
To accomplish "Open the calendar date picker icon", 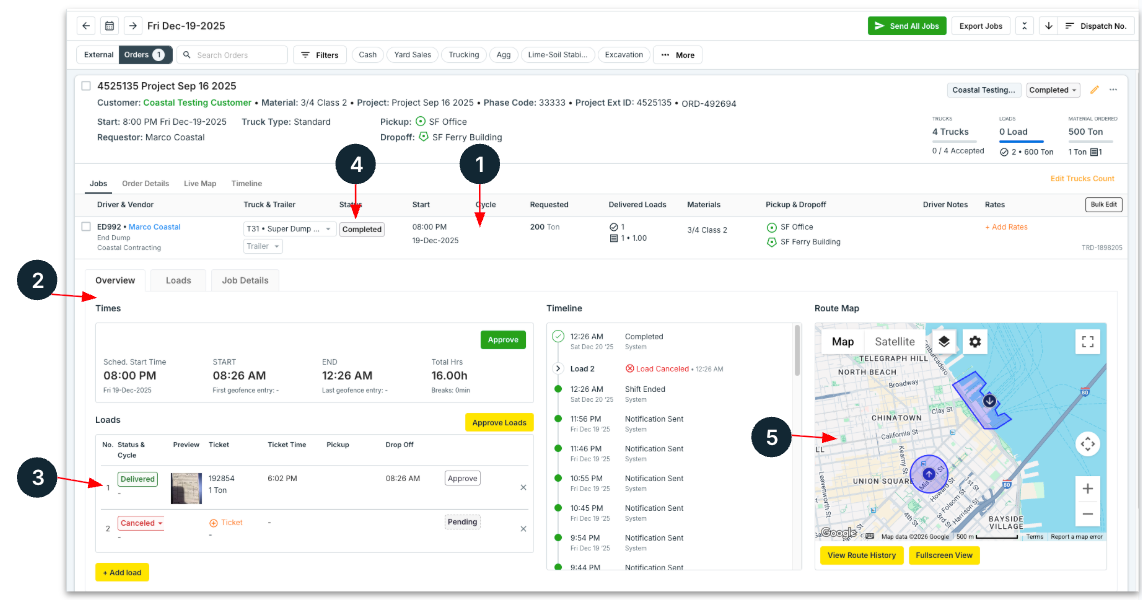I will click(109, 25).
